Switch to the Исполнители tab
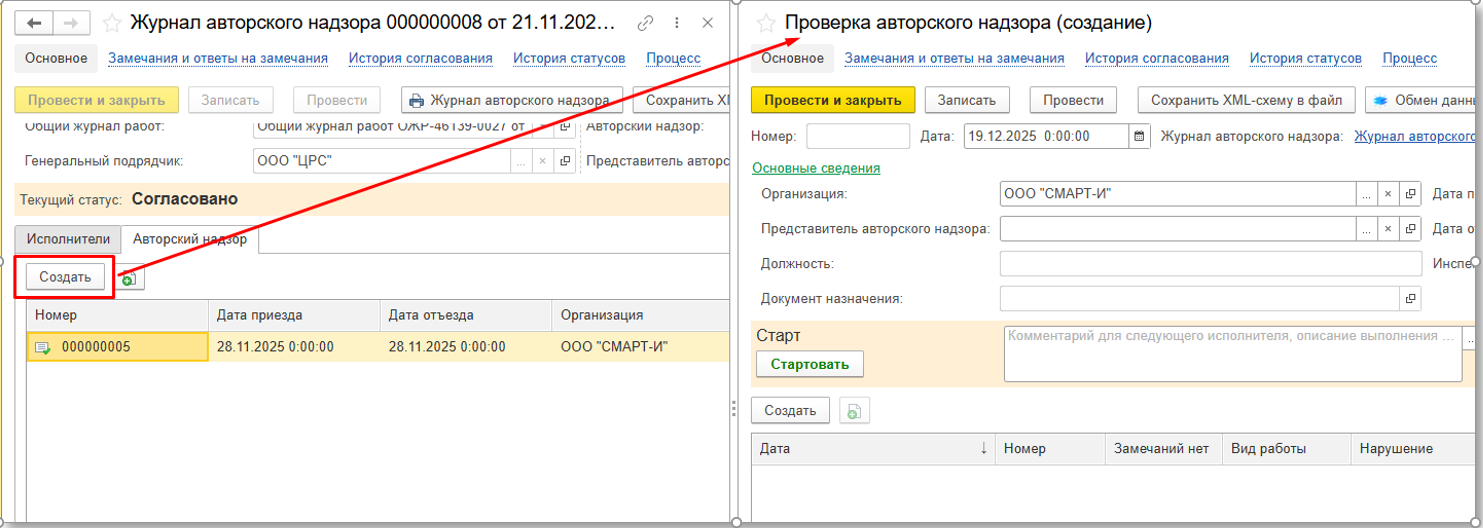The height and width of the screenshot is (528, 1483). coord(68,240)
